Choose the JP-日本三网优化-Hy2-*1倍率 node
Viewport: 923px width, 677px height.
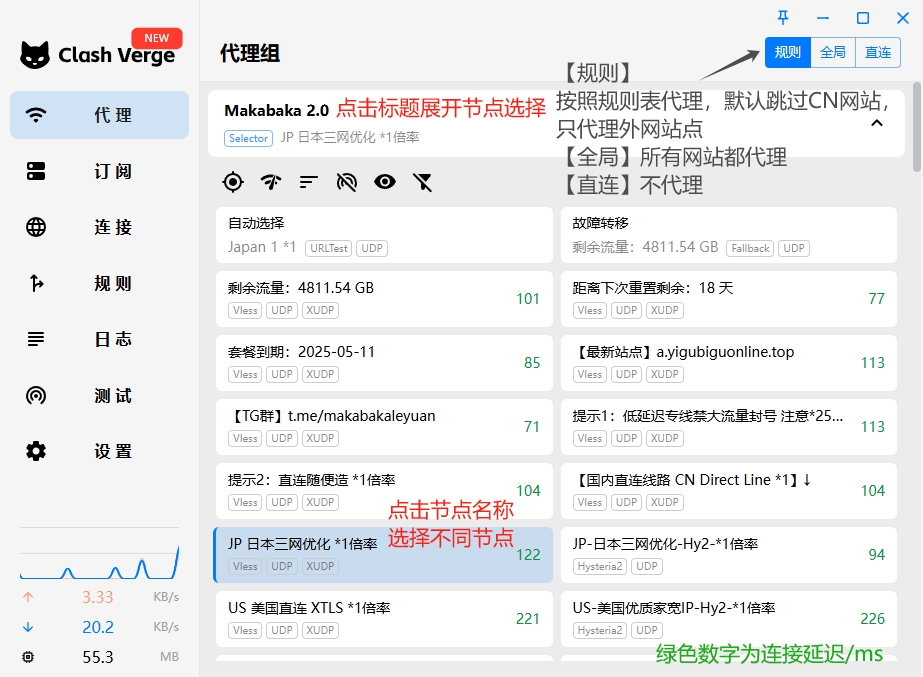(729, 555)
